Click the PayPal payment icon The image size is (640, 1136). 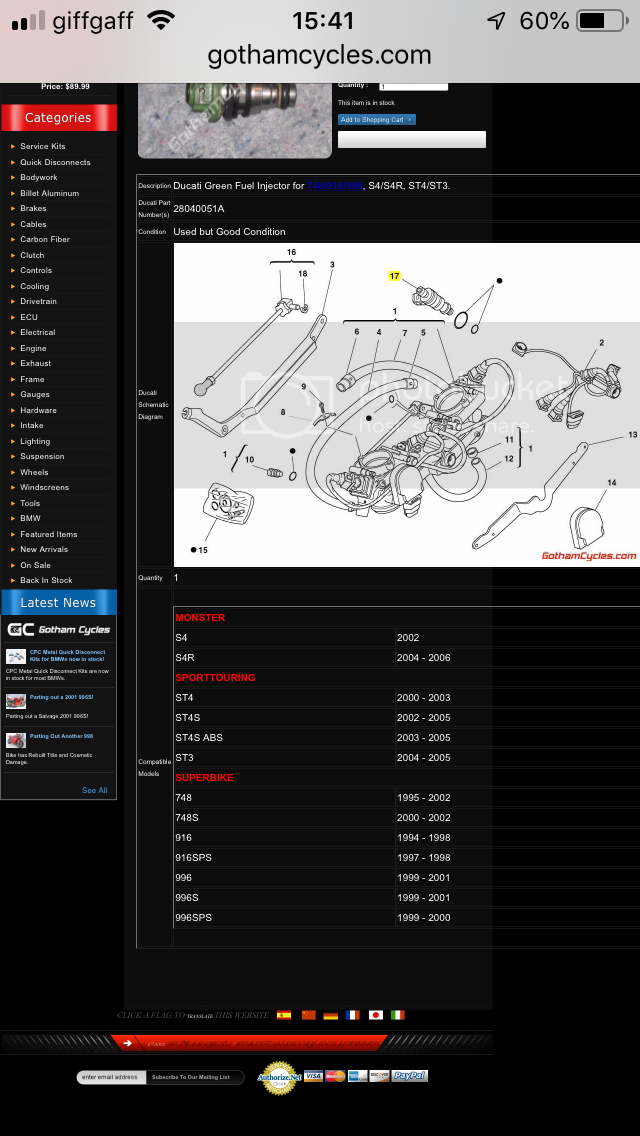coord(410,1076)
